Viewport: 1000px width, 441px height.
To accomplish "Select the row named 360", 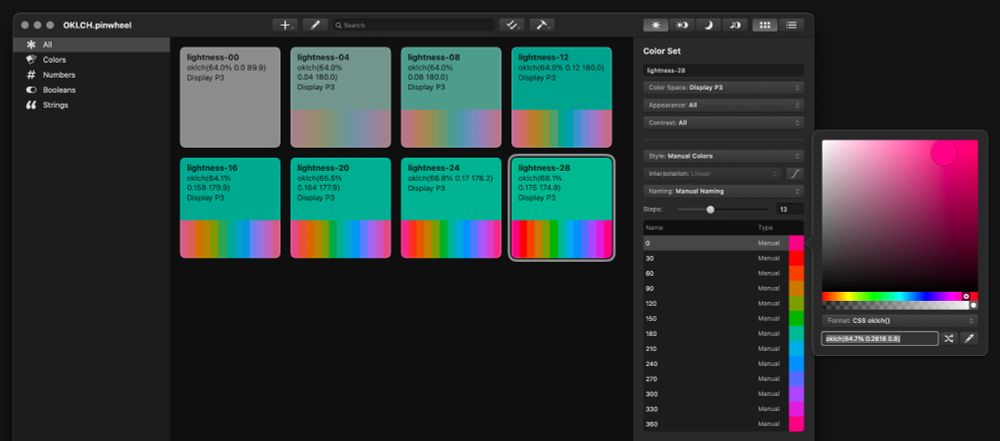I will [723, 424].
